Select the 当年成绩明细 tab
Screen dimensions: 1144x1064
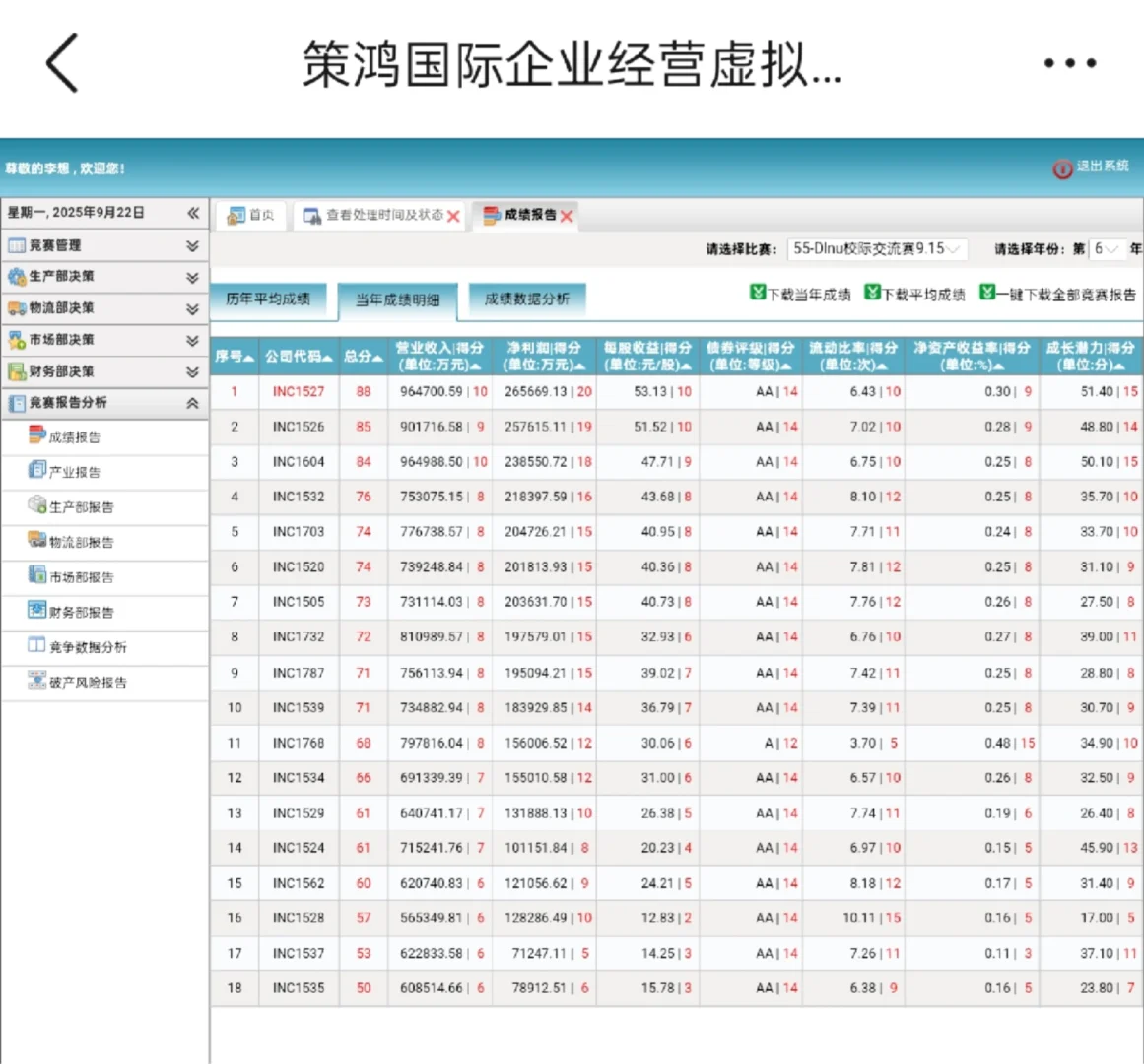click(x=398, y=300)
